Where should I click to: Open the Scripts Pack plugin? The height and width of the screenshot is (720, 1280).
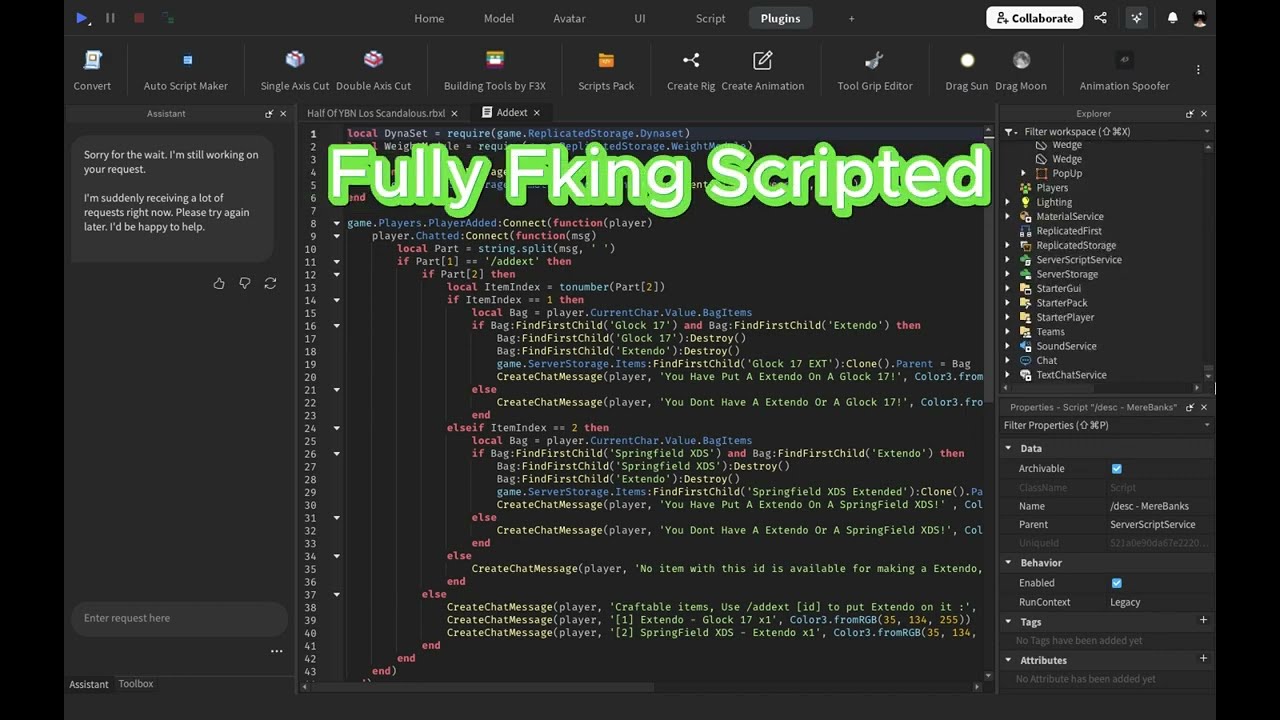[x=606, y=72]
